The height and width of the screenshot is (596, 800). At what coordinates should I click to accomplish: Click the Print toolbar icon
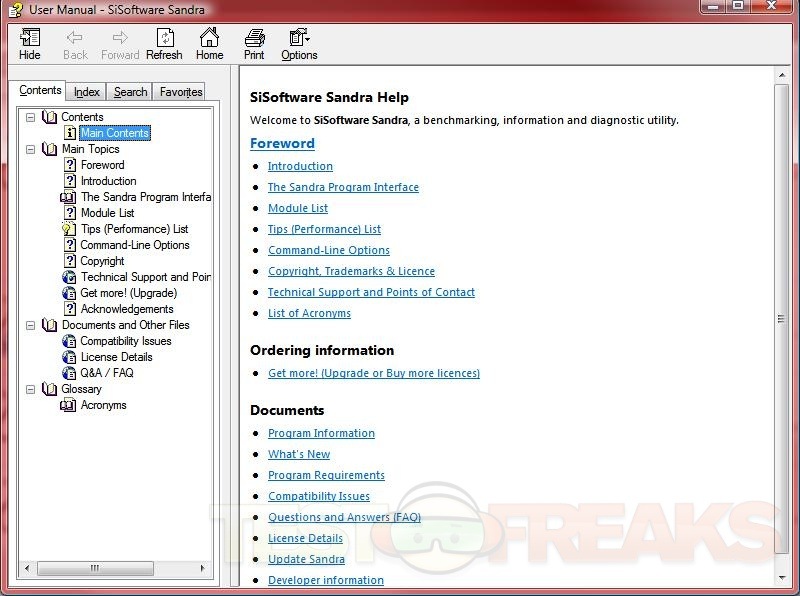point(254,38)
